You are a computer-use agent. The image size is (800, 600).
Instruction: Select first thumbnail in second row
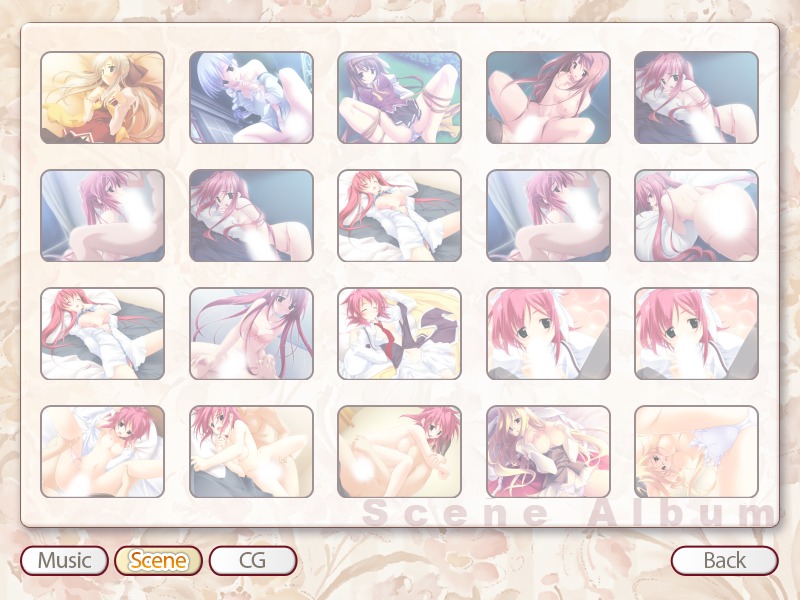(x=103, y=215)
